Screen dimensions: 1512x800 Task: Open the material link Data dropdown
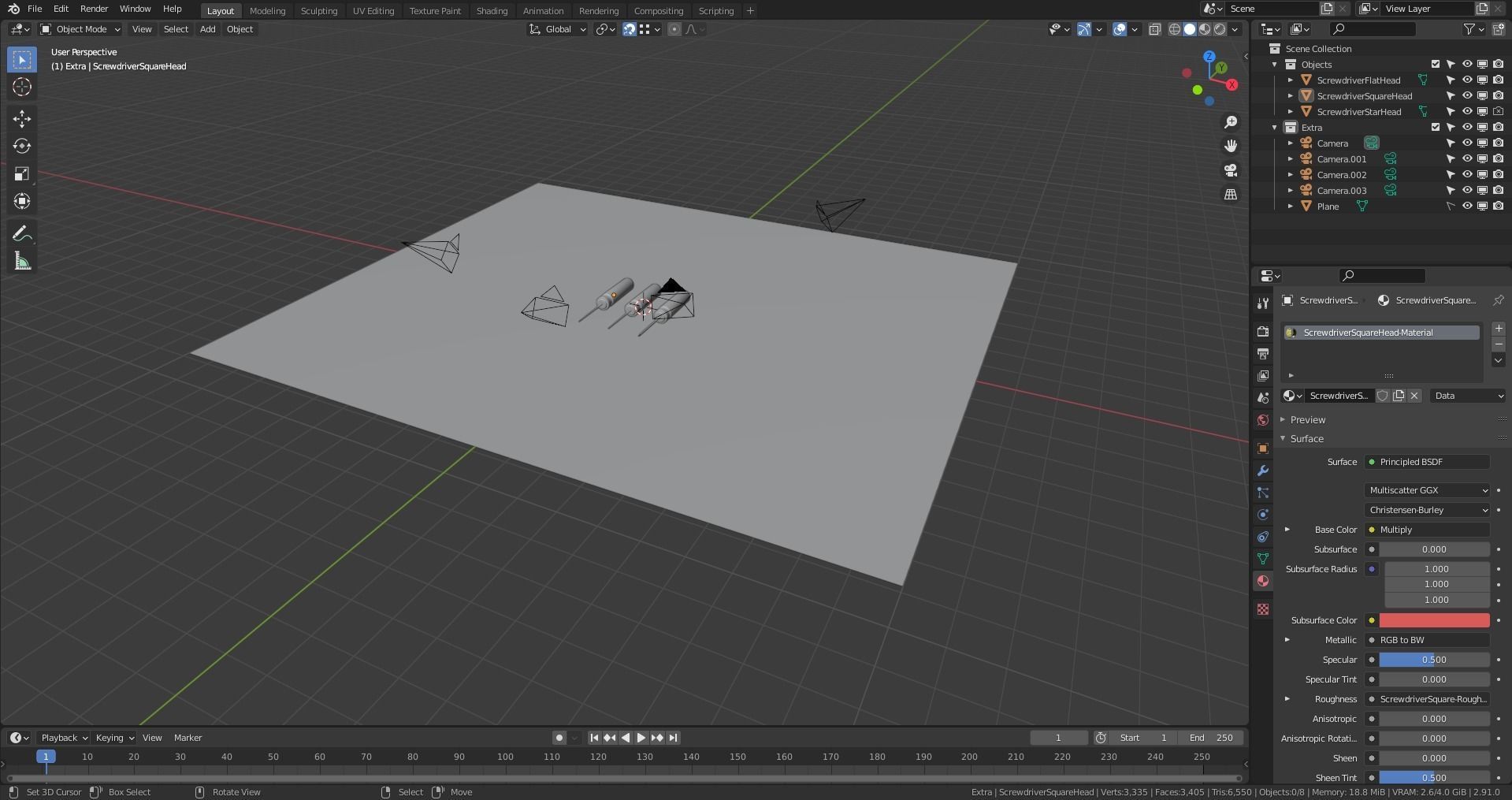click(1469, 396)
